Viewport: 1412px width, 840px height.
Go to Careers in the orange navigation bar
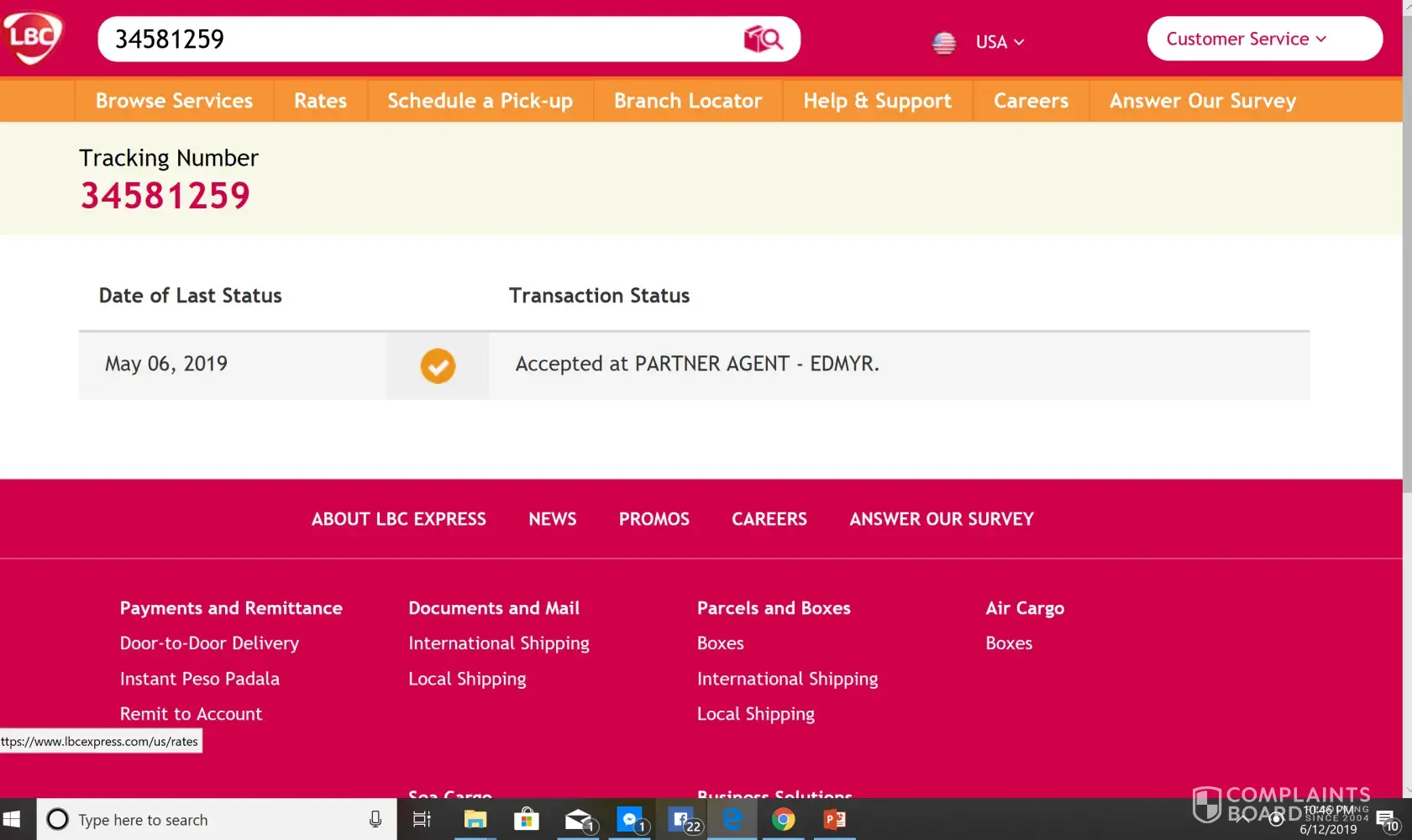tap(1031, 101)
